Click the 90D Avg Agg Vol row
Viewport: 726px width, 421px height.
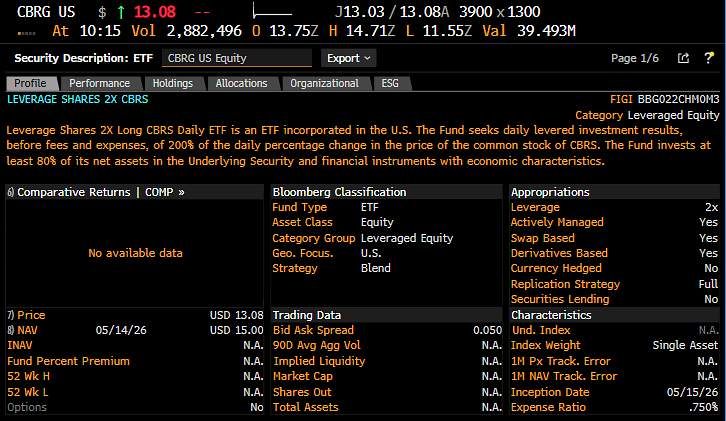tap(387, 346)
